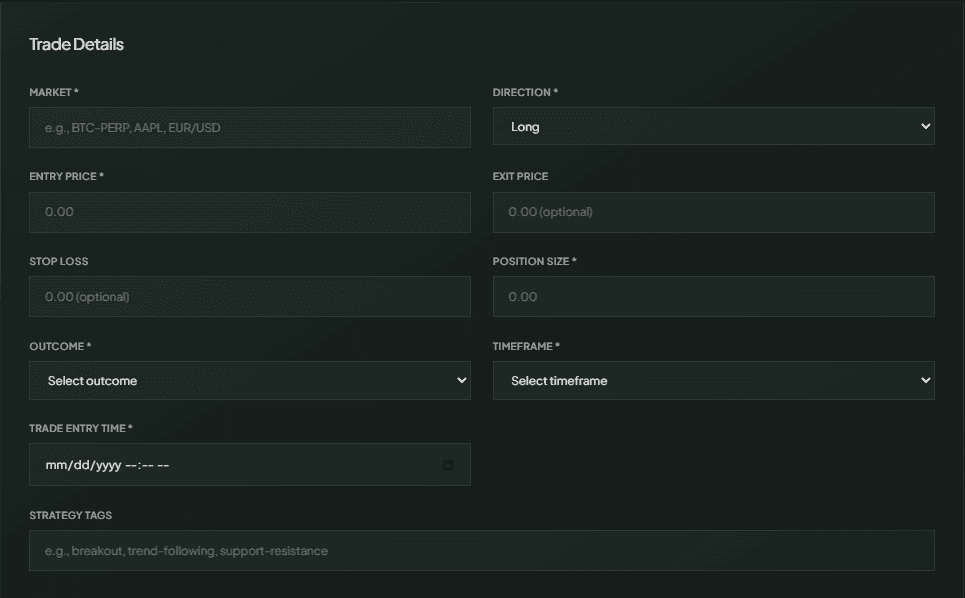Click the Strategy Tags input field
The width and height of the screenshot is (965, 598).
click(482, 550)
